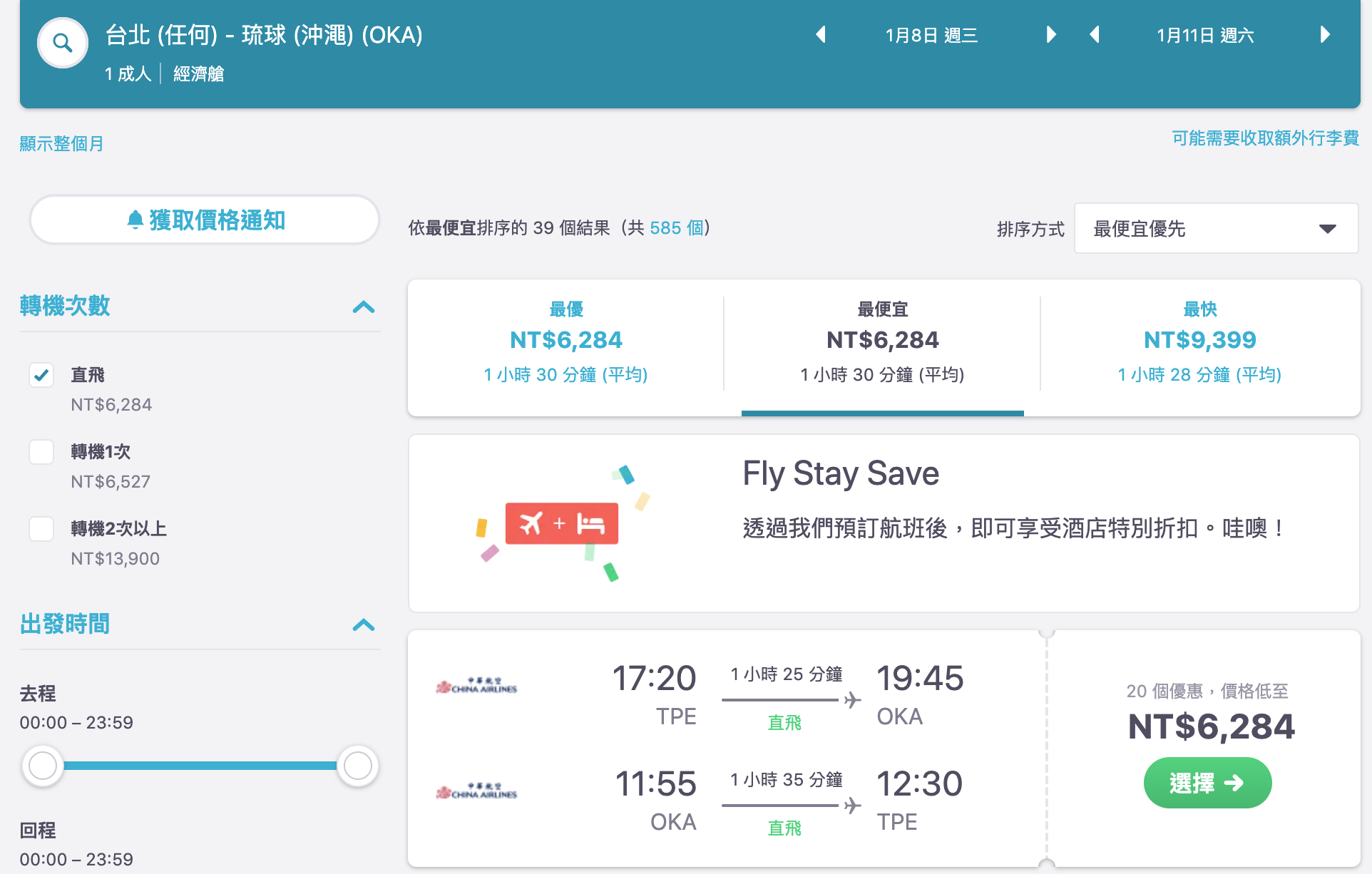1372x874 pixels.
Task: Collapse the 轉機次數 filter section
Action: pos(364,307)
